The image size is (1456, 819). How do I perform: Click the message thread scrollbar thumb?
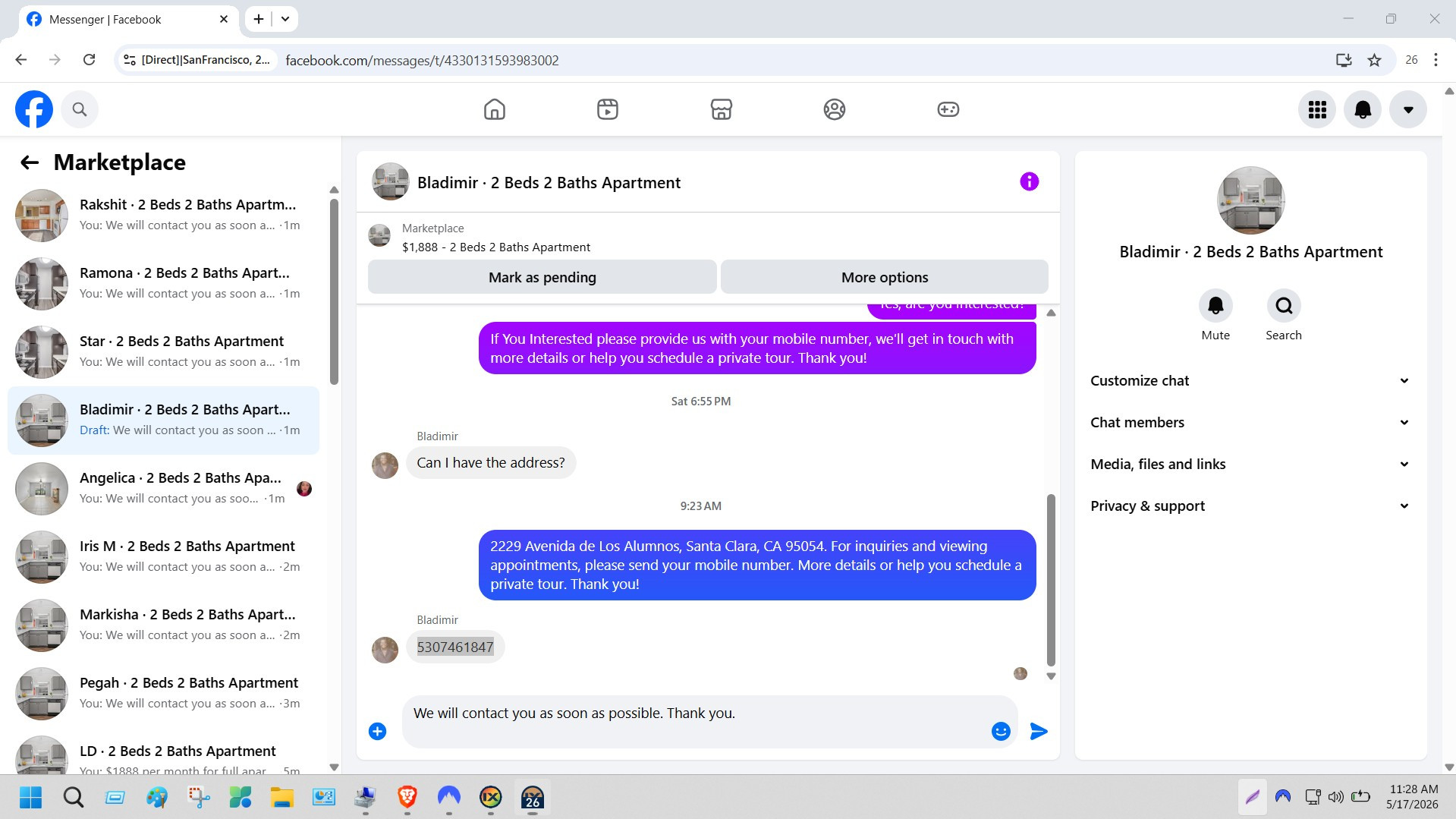(x=1051, y=580)
